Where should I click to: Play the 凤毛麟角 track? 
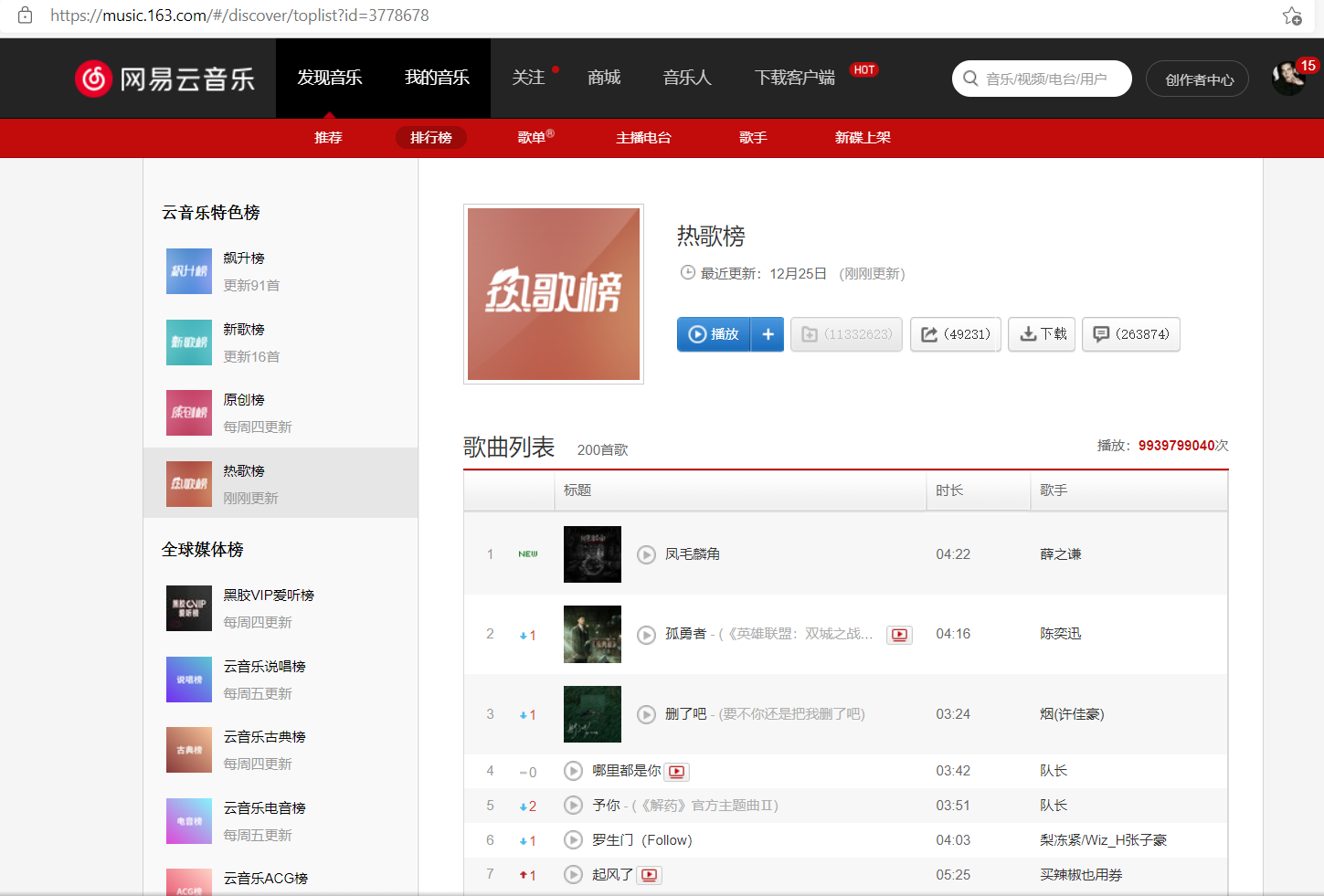pos(646,554)
